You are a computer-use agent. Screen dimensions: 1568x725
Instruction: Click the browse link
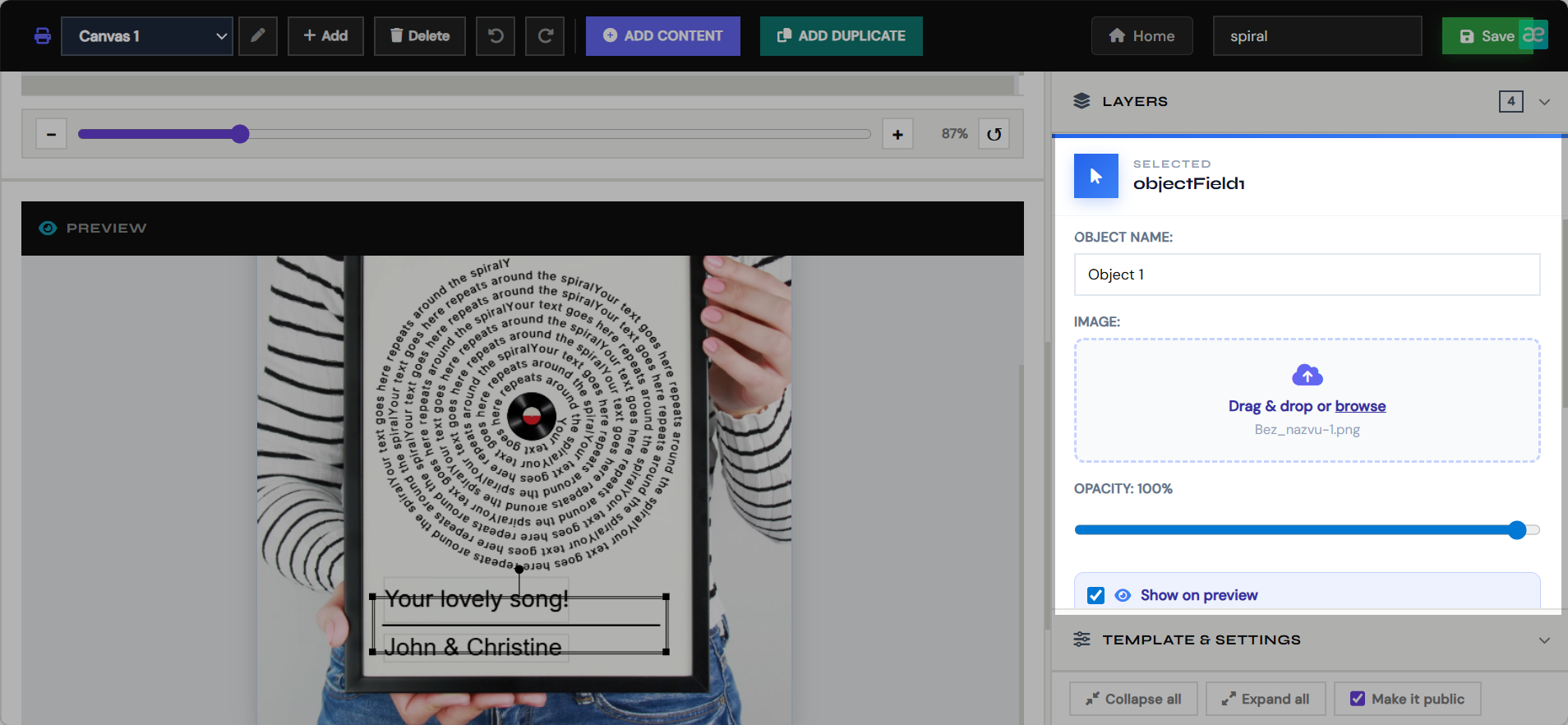point(1360,406)
